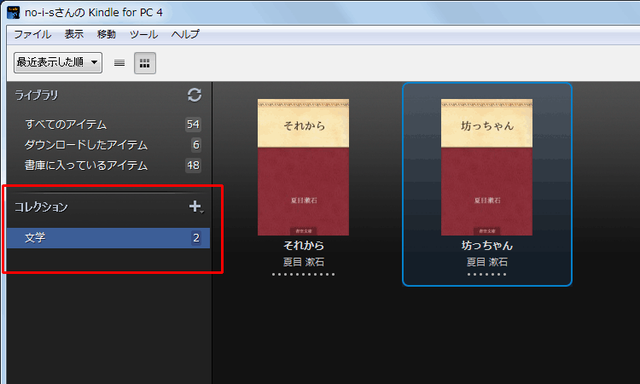Open the 表示 menu
This screenshot has width=640, height=384.
click(x=74, y=34)
